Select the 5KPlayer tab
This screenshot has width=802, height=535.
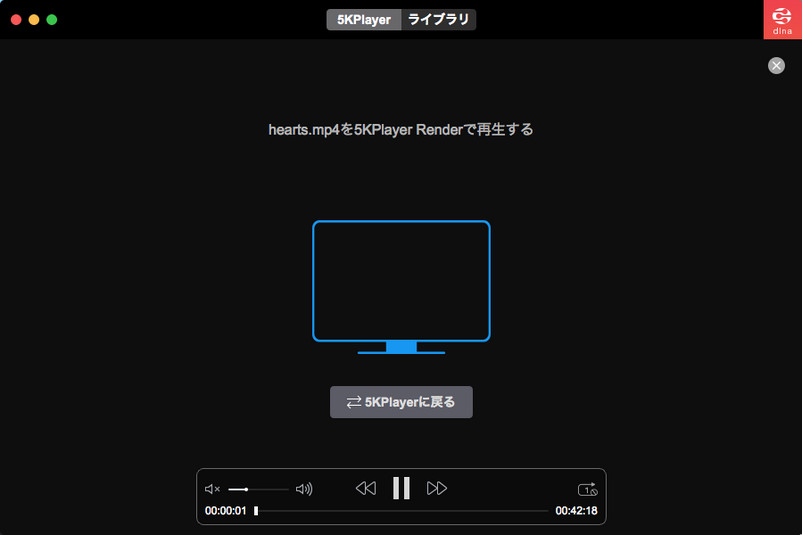pyautogui.click(x=364, y=19)
